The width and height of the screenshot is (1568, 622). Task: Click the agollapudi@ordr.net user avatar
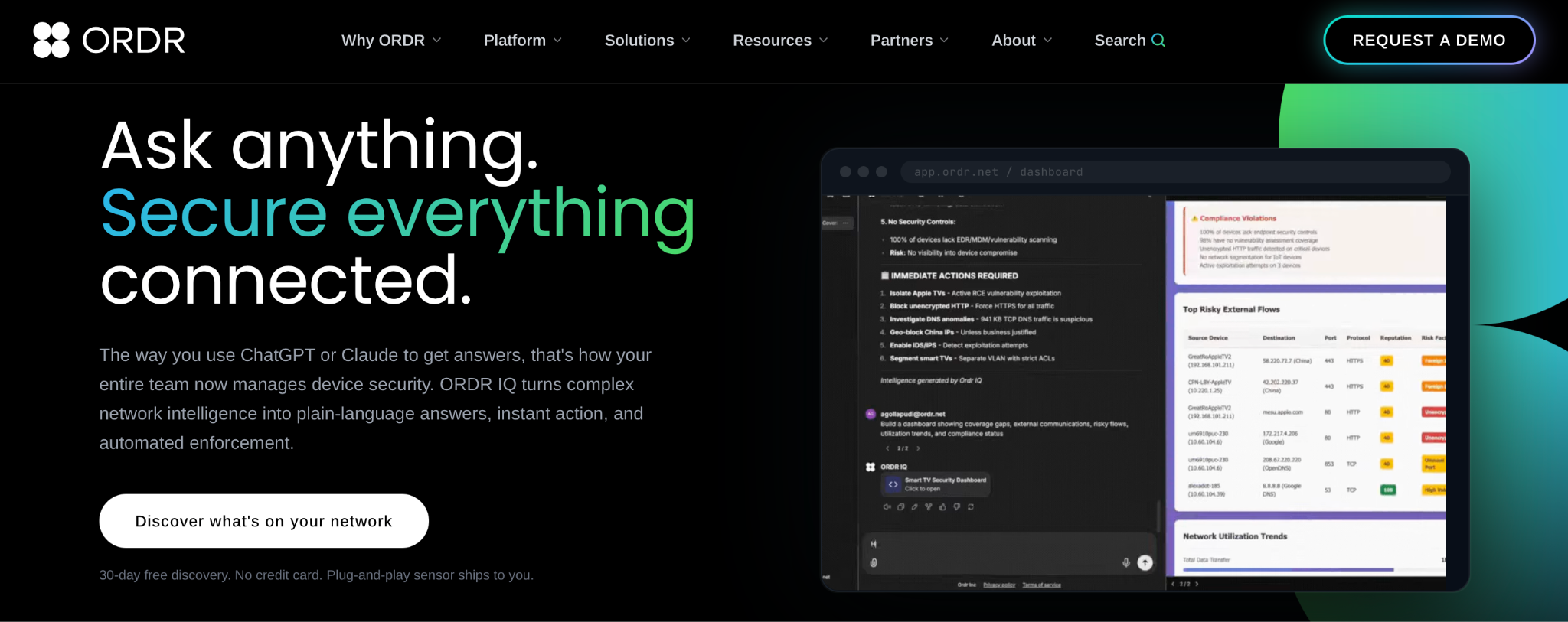(x=871, y=414)
